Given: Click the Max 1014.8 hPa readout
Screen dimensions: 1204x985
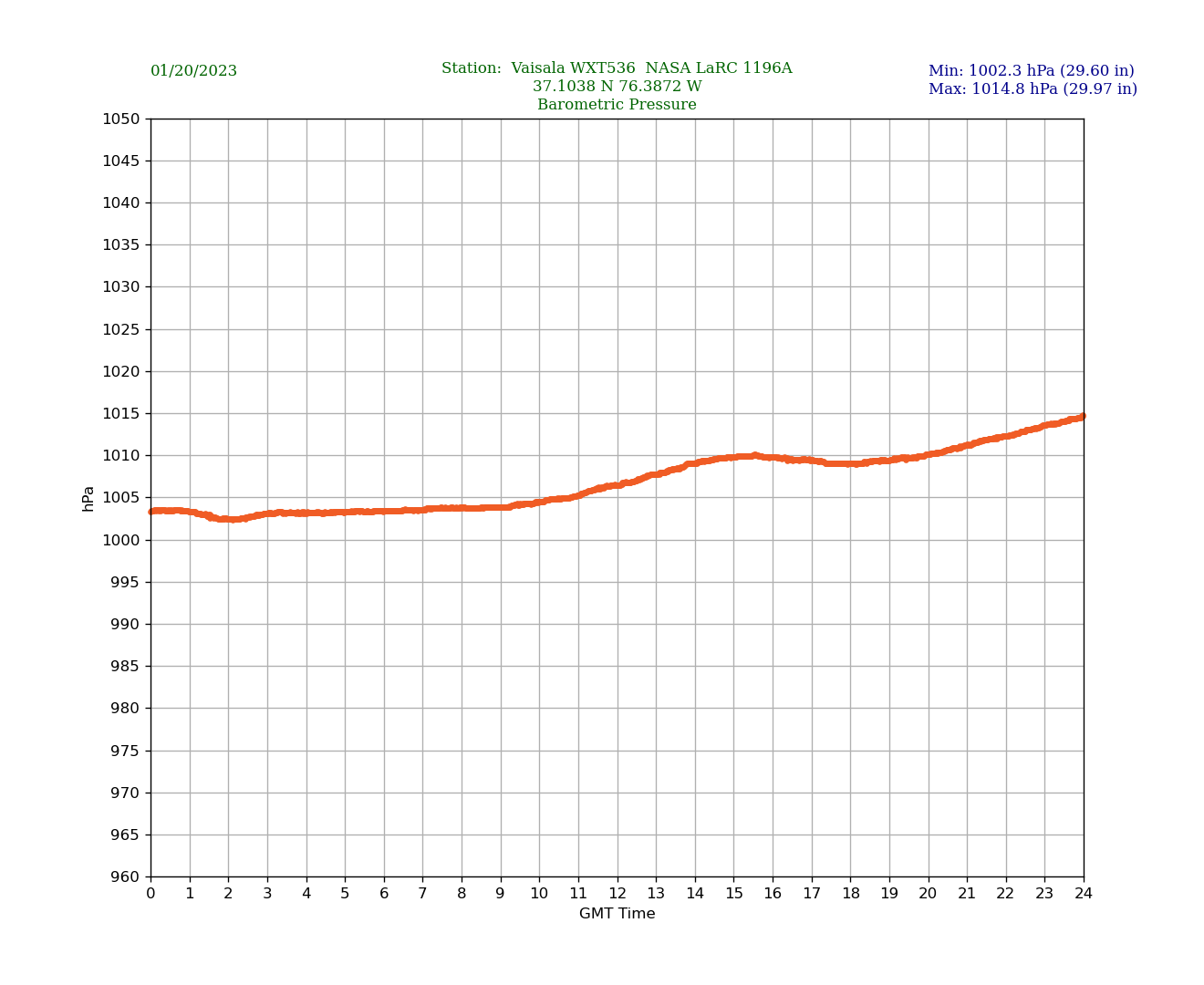Looking at the screenshot, I should pyautogui.click(x=1033, y=89).
